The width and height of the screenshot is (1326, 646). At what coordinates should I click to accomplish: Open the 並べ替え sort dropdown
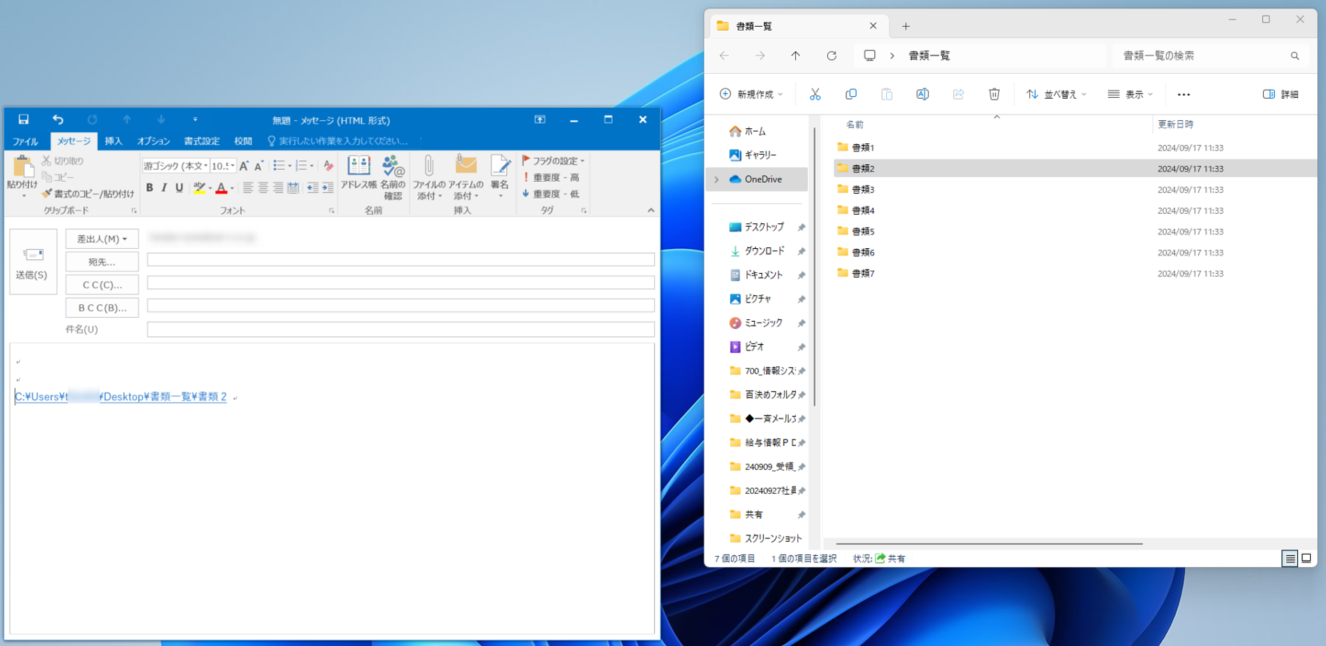1057,94
